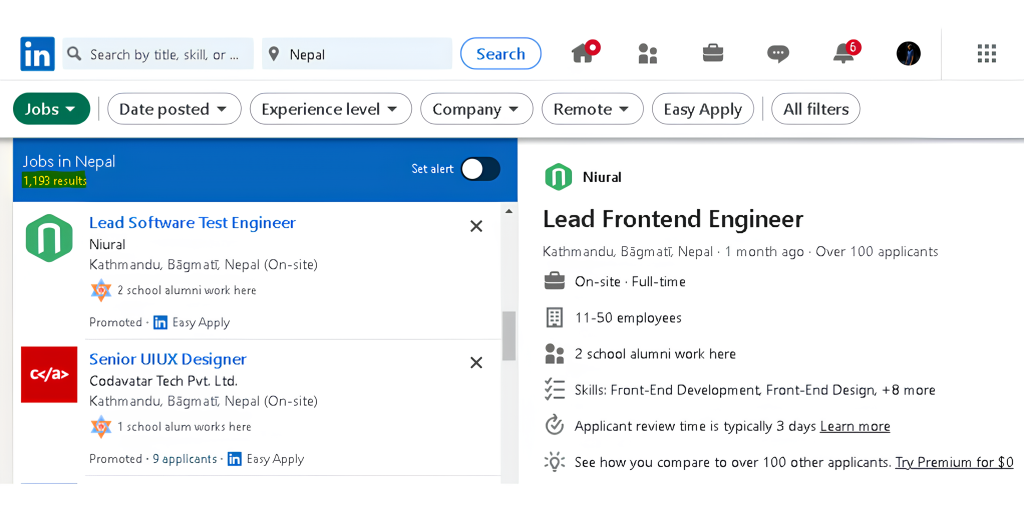1024x512 pixels.
Task: Click the search magnifier icon
Action: [75, 54]
